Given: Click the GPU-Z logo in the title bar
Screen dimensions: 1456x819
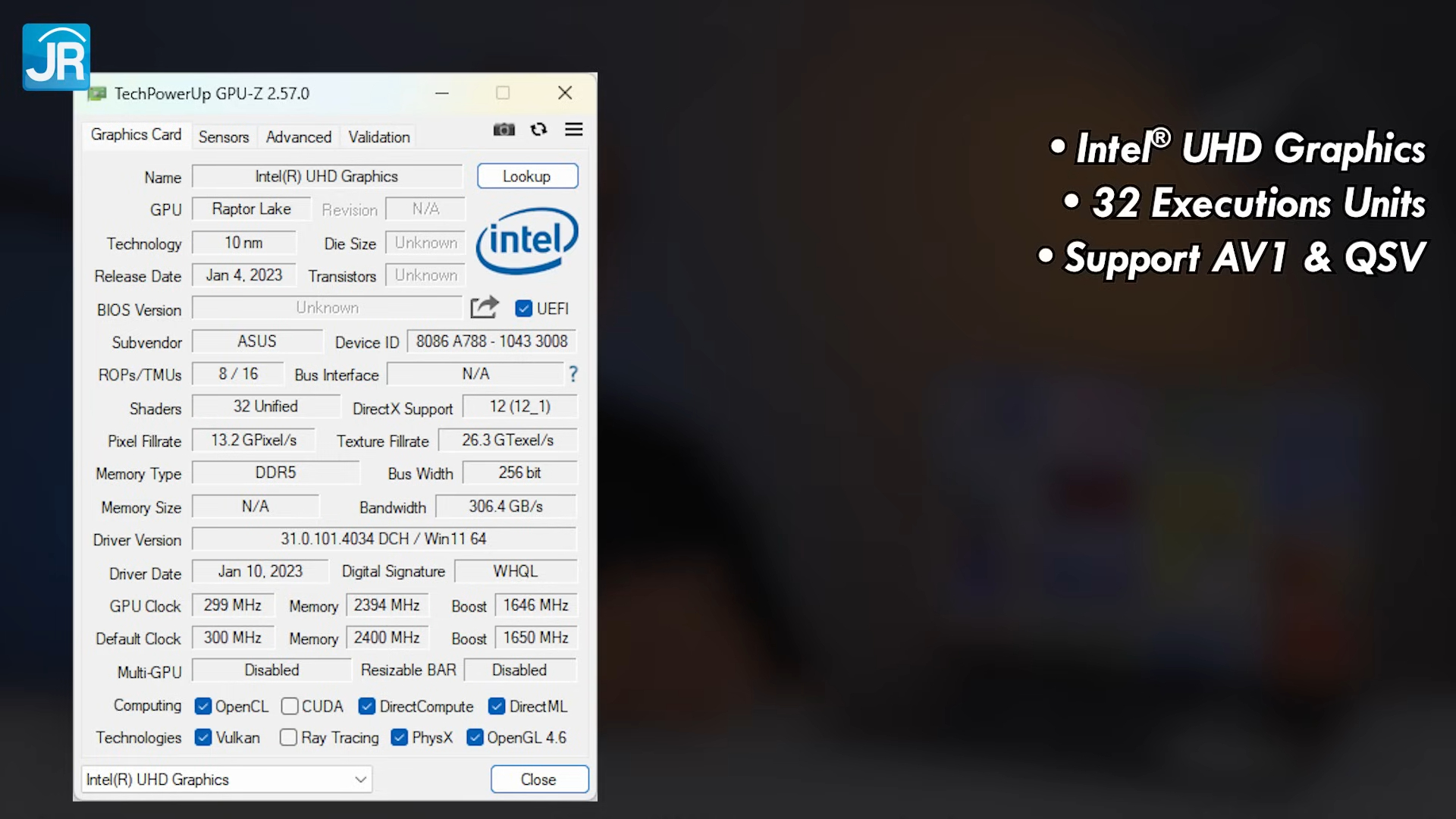Looking at the screenshot, I should [97, 93].
